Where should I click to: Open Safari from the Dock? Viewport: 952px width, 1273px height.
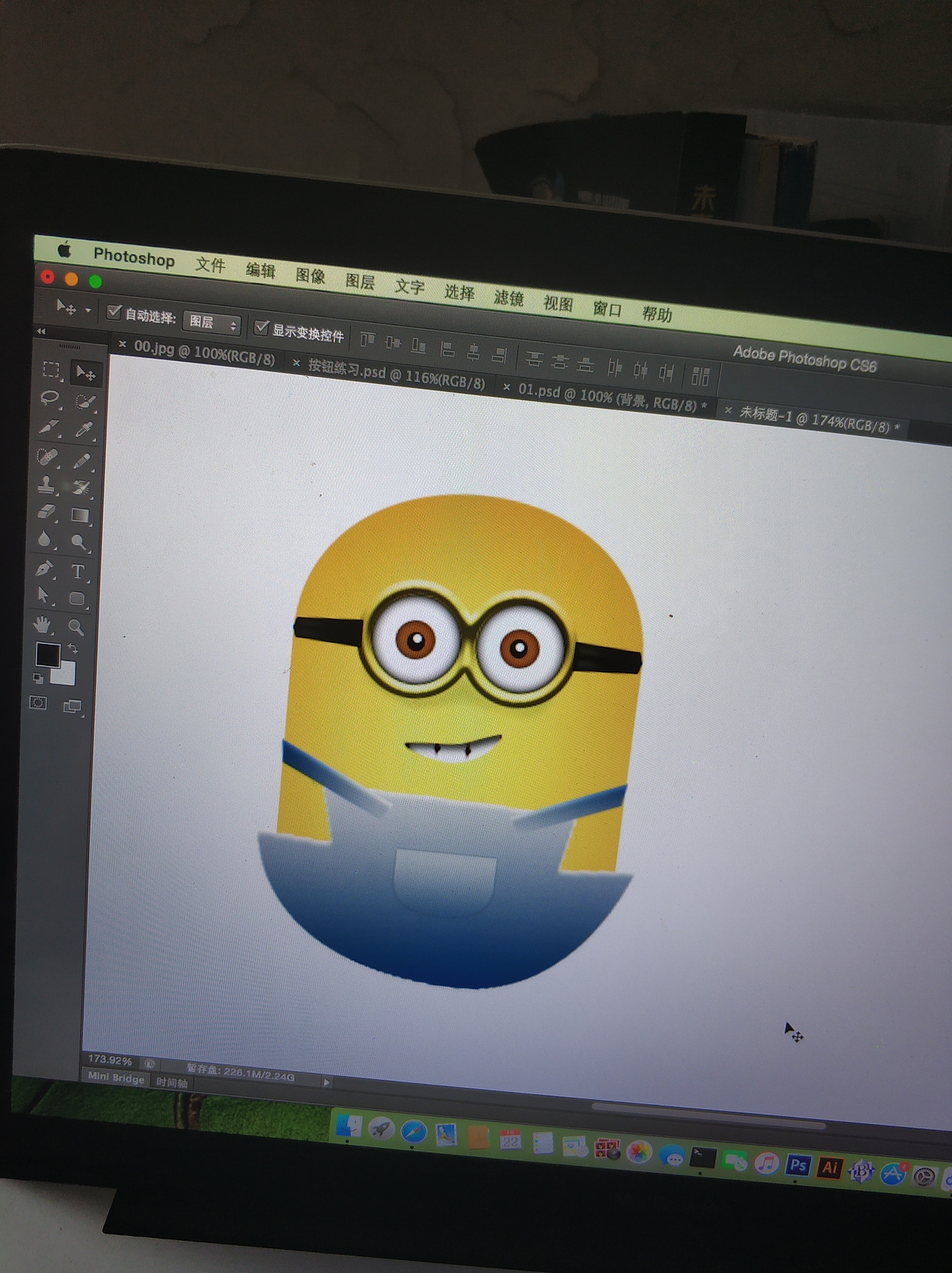[414, 1132]
